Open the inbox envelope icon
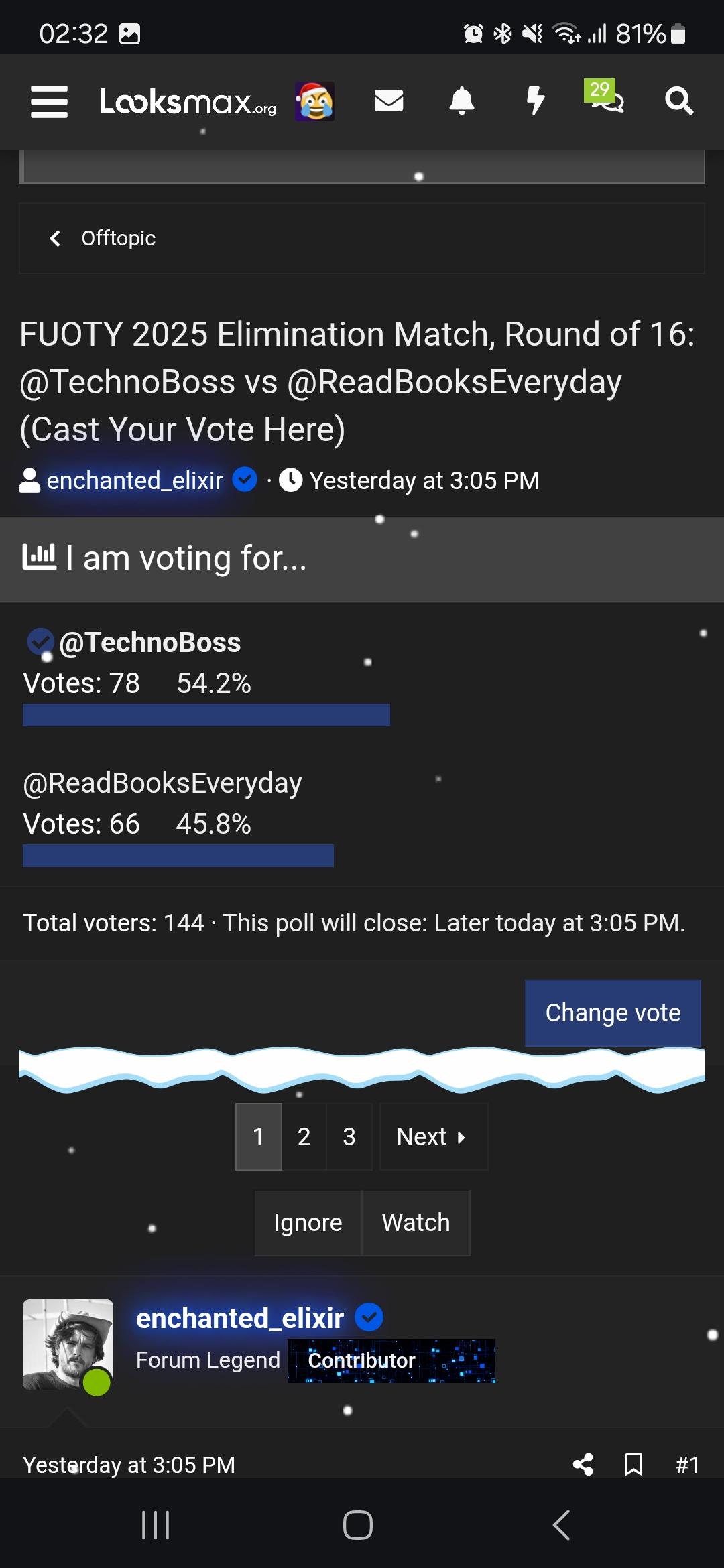Image resolution: width=724 pixels, height=1568 pixels. tap(389, 102)
